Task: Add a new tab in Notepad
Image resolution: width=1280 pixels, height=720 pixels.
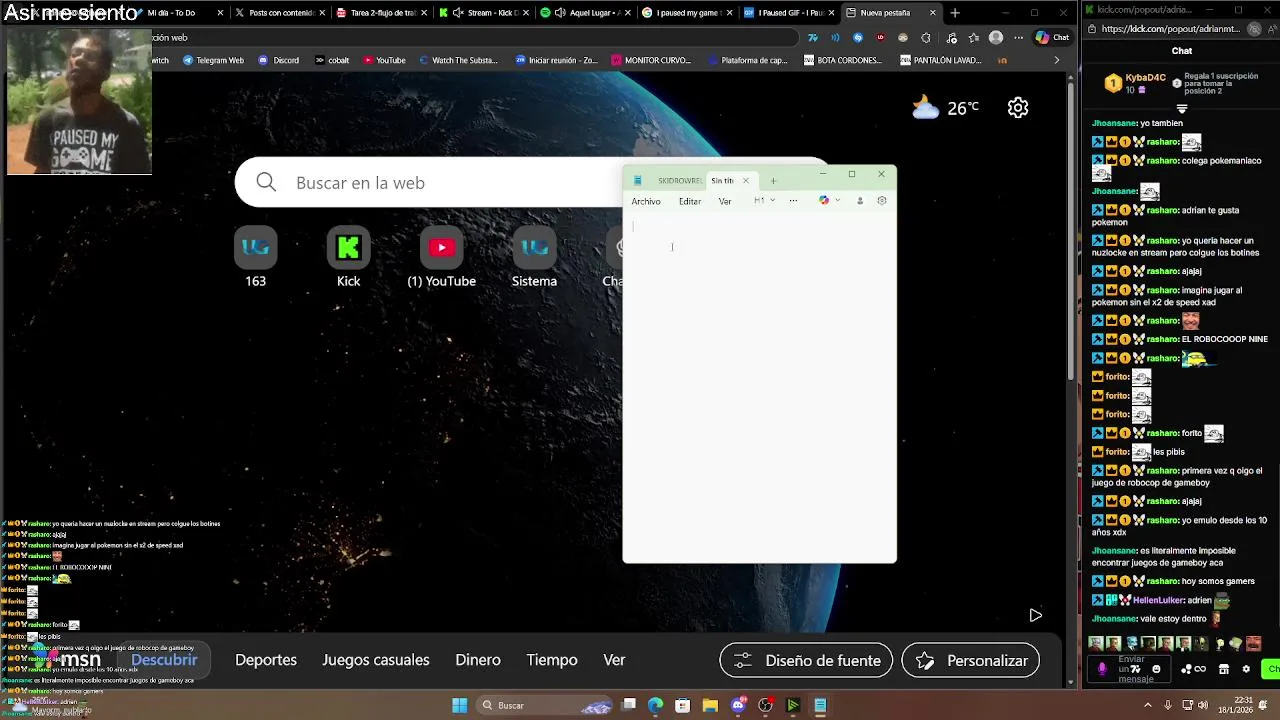Action: (x=773, y=180)
